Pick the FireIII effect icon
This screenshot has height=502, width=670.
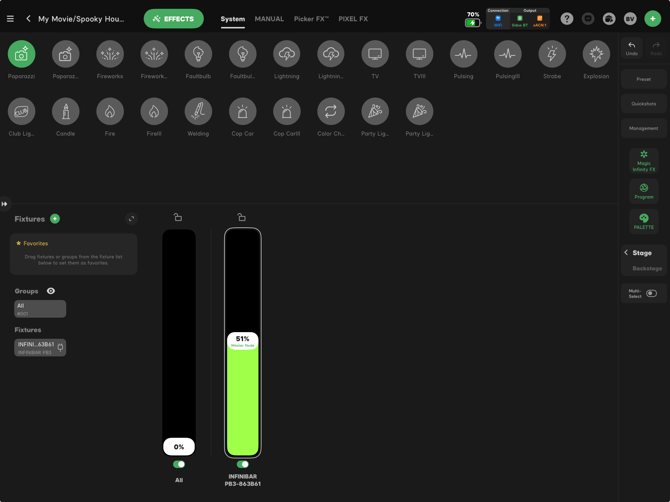(154, 112)
